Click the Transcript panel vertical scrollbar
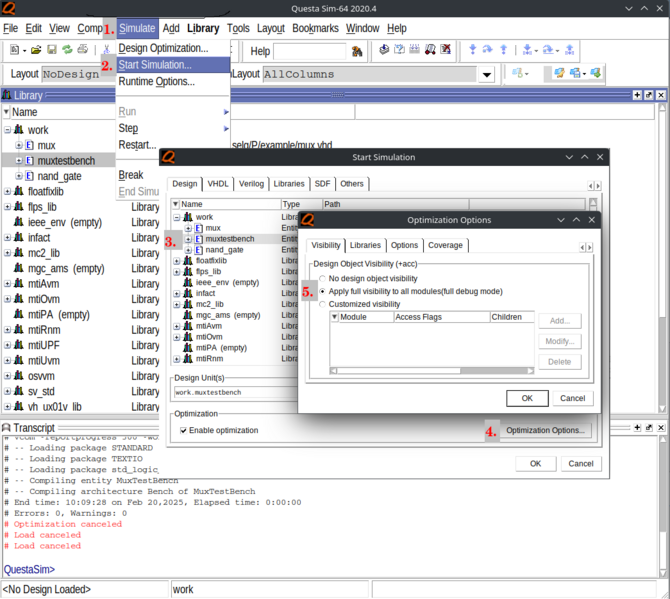Viewport: 670px width, 599px height. (662, 506)
